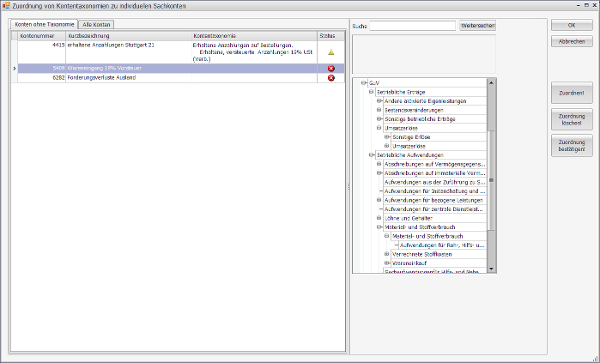Click the Weitersuchen button
Image resolution: width=600 pixels, height=363 pixels.
pos(478,26)
